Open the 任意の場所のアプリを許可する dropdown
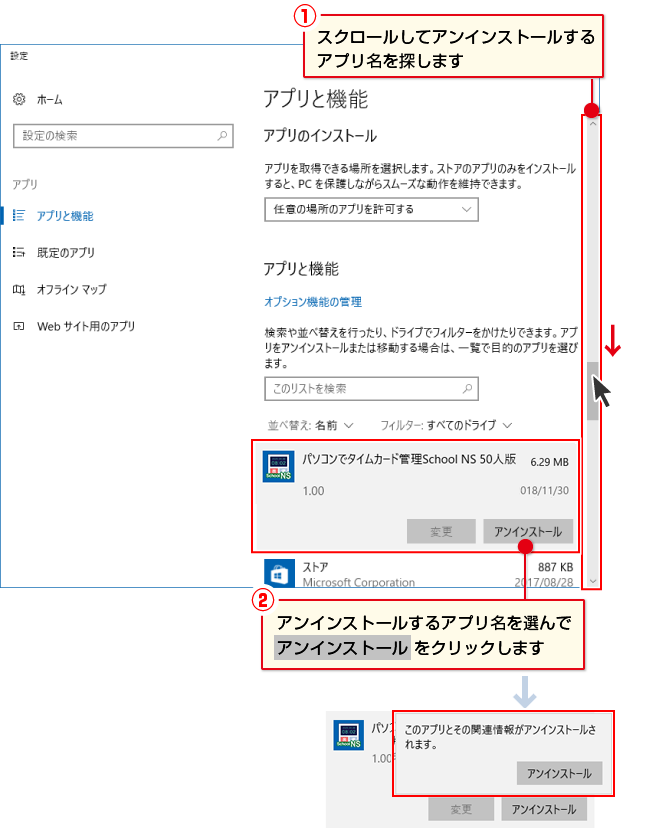The width and height of the screenshot is (646, 830). (x=370, y=209)
